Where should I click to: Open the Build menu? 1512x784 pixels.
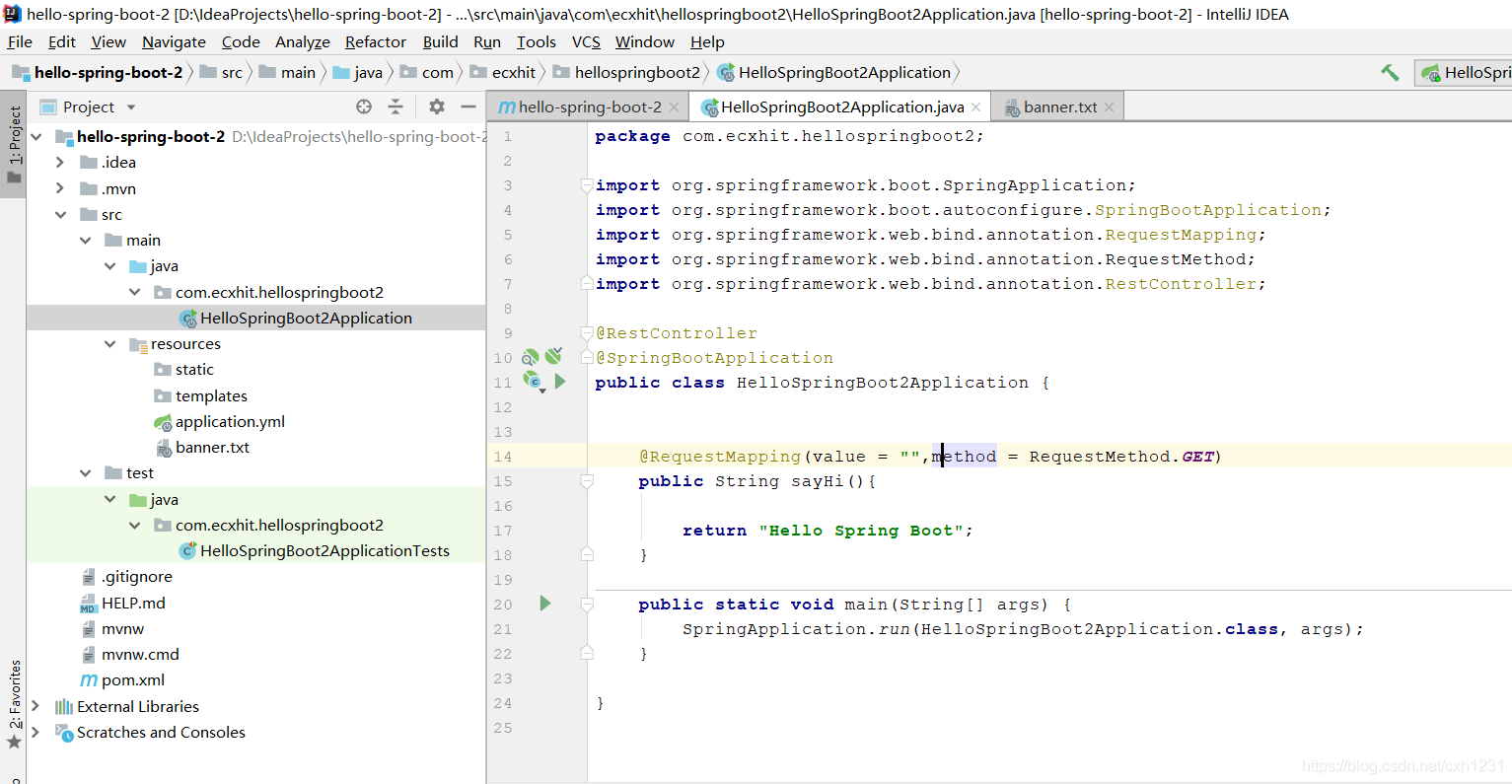tap(440, 41)
